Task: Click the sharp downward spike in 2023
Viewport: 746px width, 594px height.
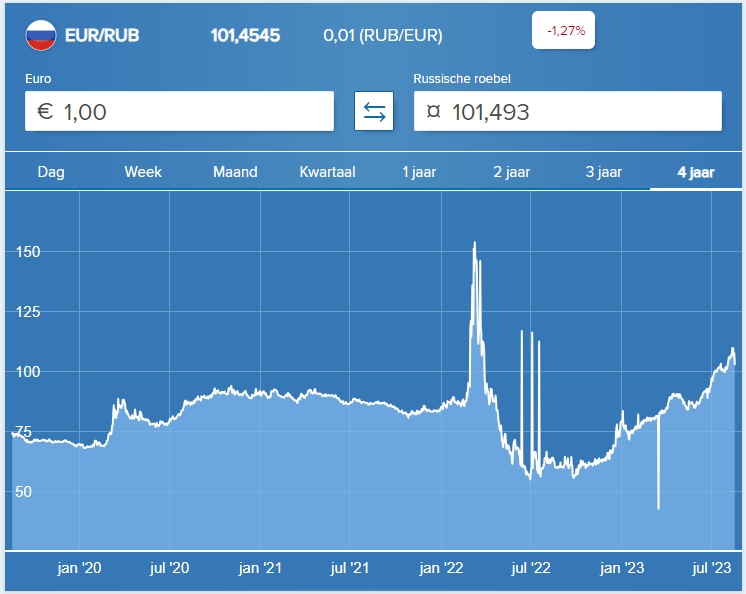Action: click(x=658, y=507)
